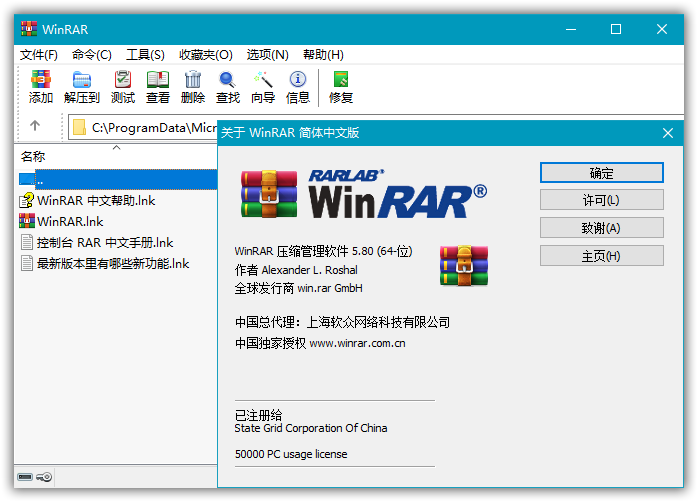Click the www.winrar.com.cn text

pos(357,344)
